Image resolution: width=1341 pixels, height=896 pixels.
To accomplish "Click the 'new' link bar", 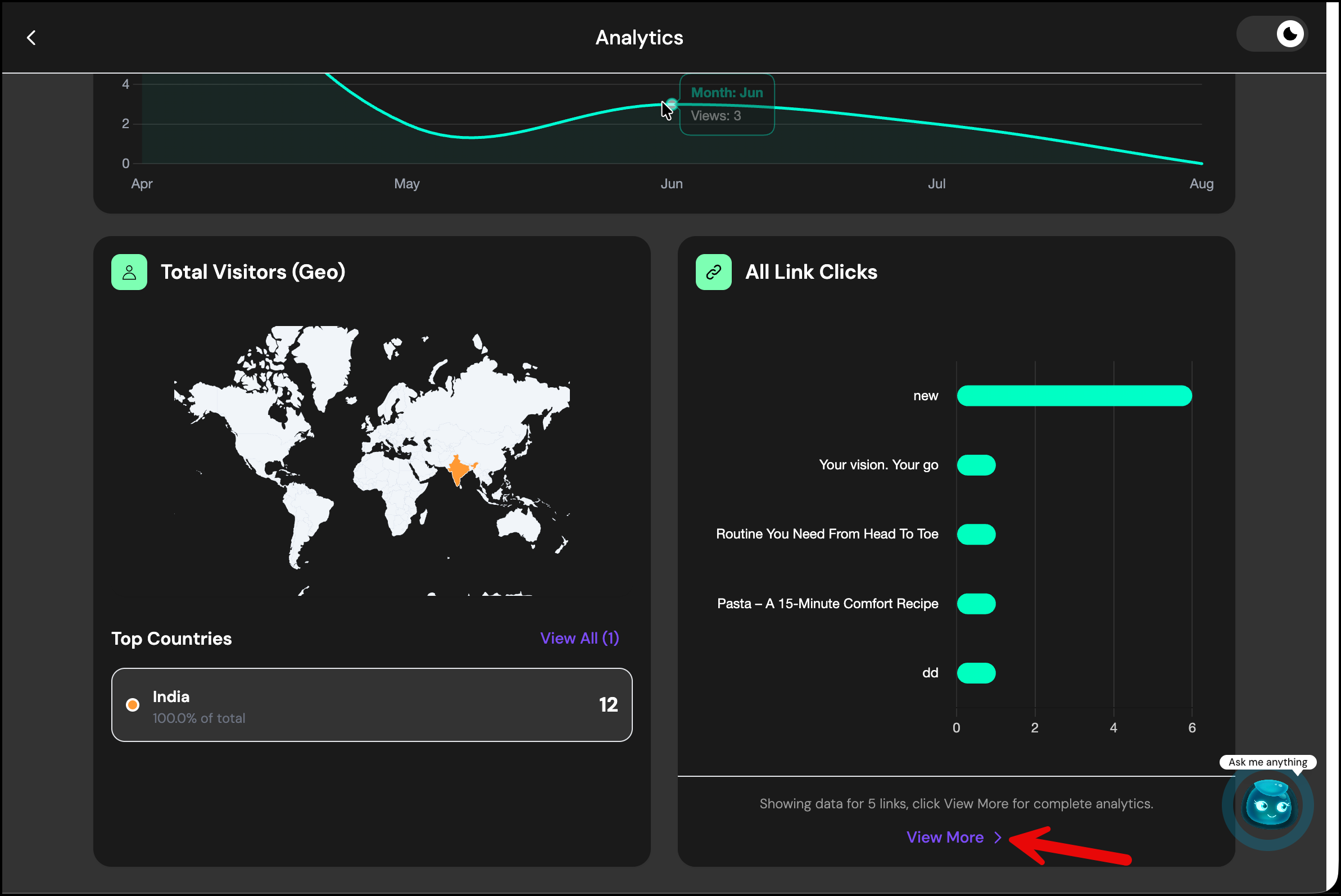I will [x=1074, y=395].
